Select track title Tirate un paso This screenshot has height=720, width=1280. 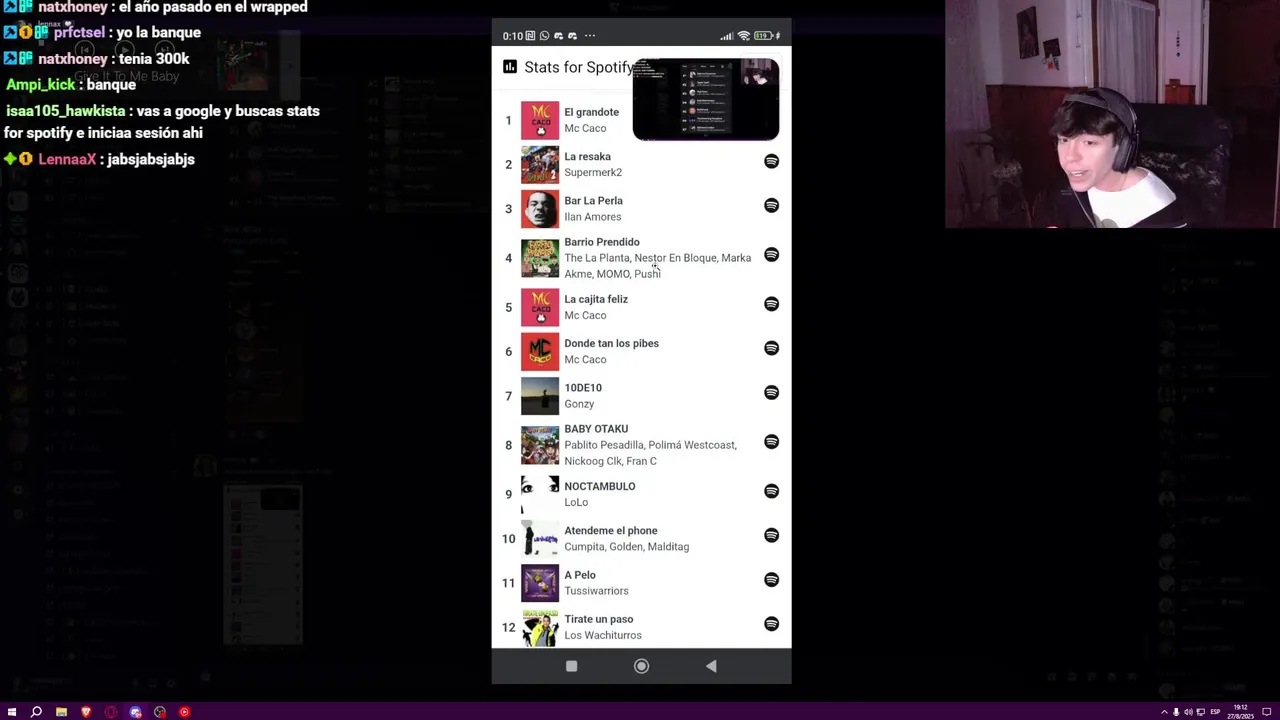coord(599,619)
